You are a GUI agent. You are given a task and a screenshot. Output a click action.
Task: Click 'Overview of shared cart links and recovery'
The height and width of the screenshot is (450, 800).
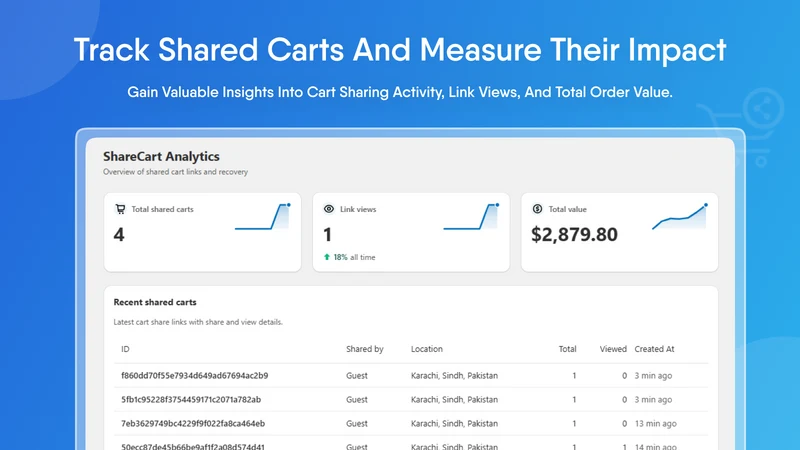[x=176, y=172]
